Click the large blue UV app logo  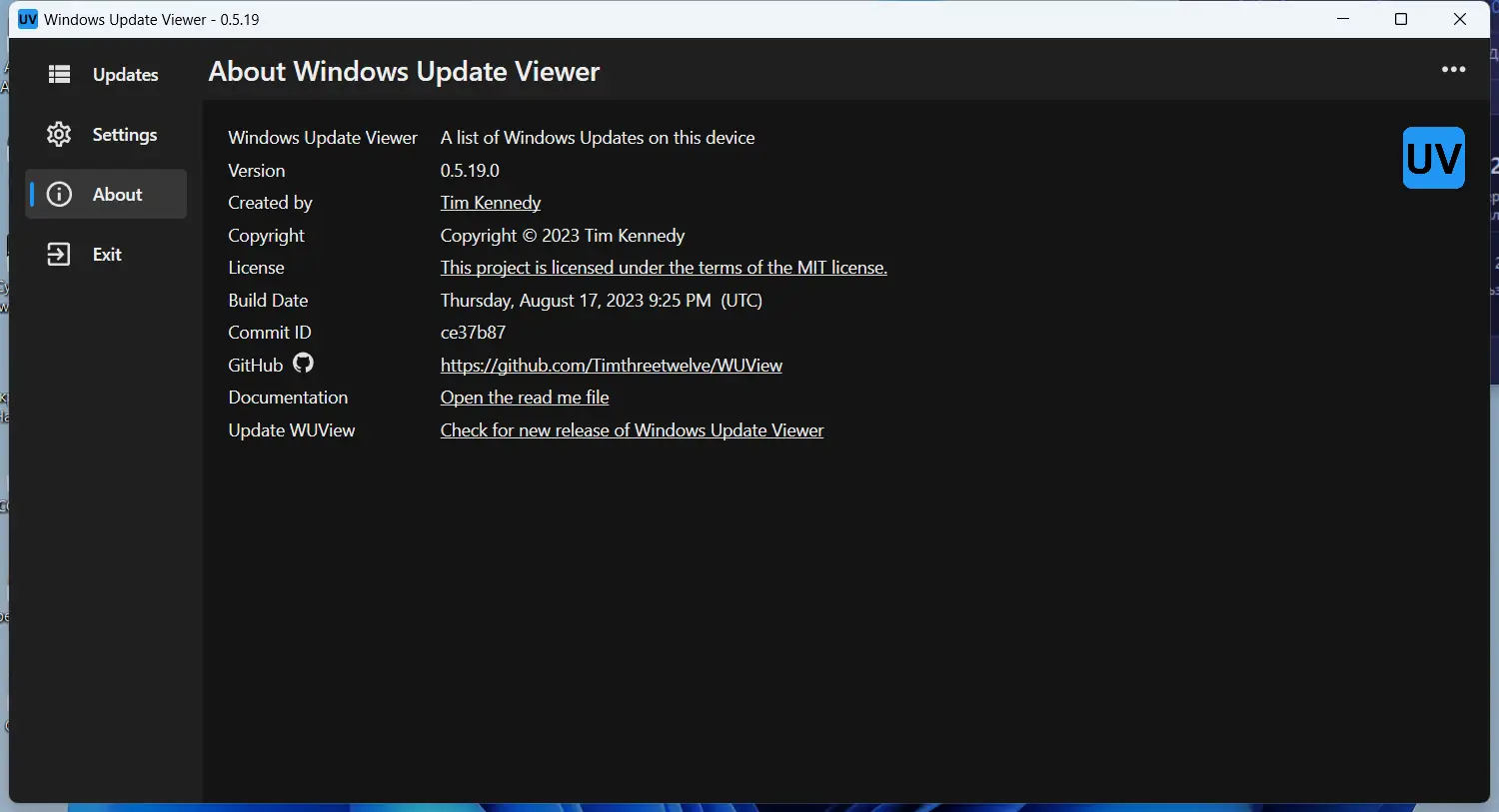point(1434,158)
